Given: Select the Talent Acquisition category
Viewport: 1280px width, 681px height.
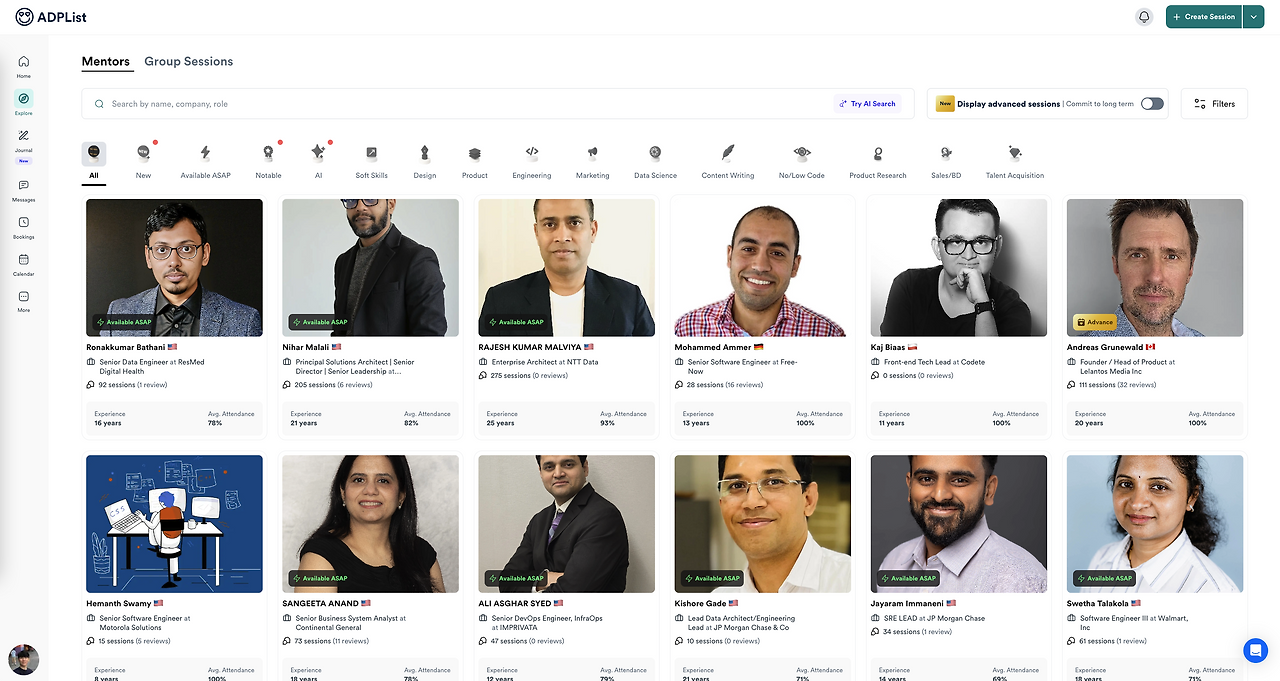Looking at the screenshot, I should coord(1015,161).
